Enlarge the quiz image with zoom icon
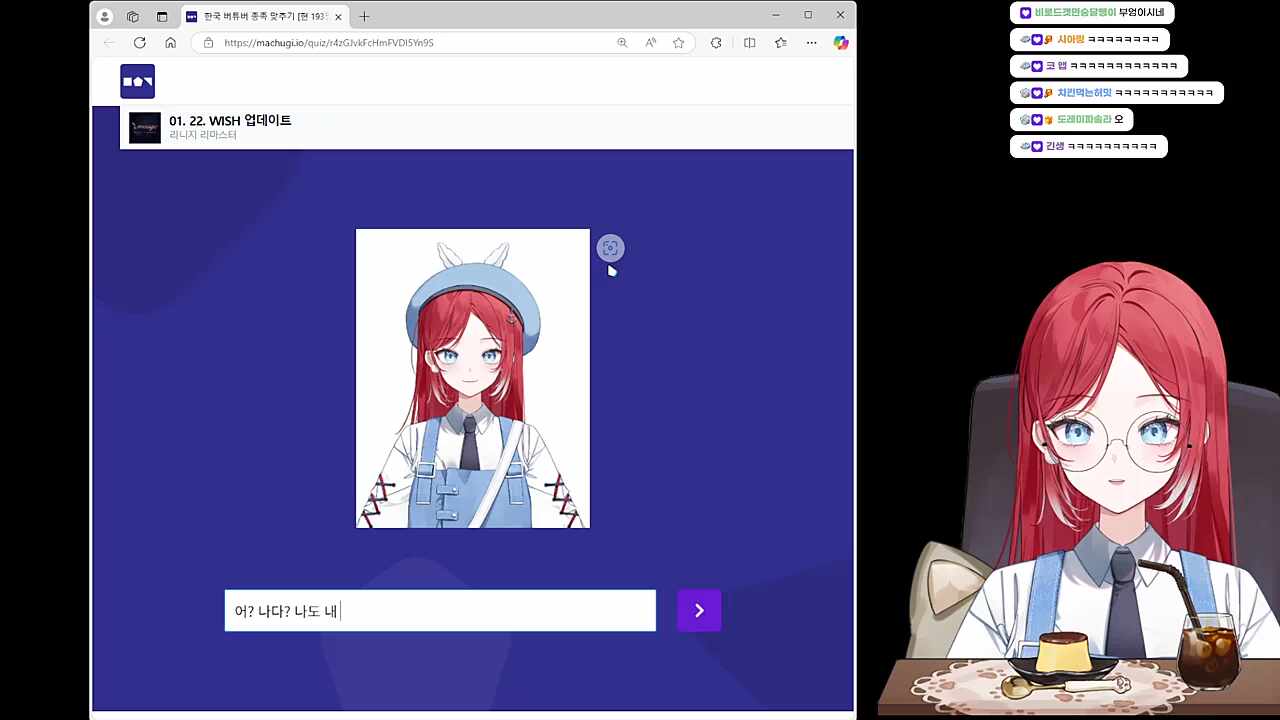 tap(610, 248)
